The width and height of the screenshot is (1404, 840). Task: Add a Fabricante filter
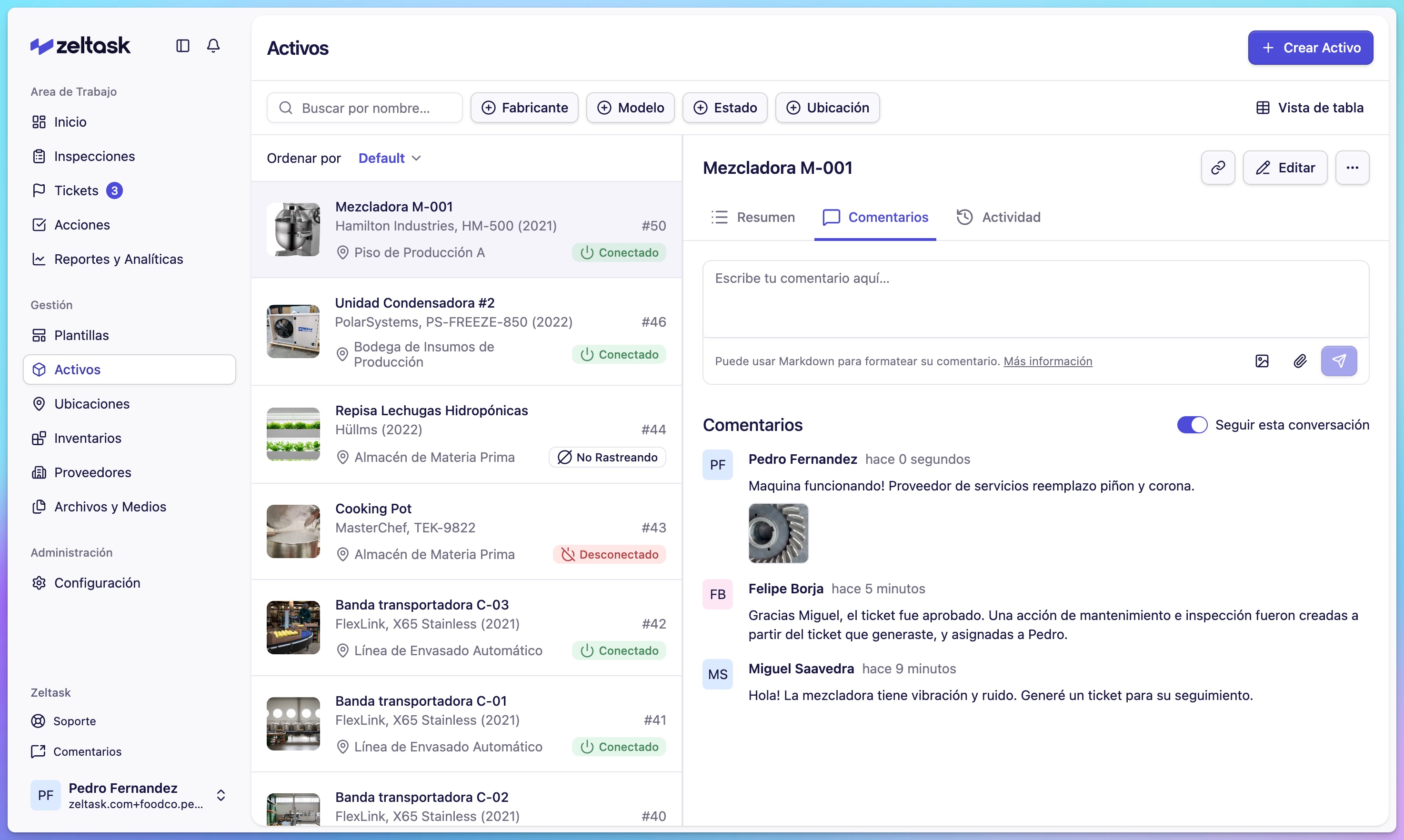click(524, 108)
